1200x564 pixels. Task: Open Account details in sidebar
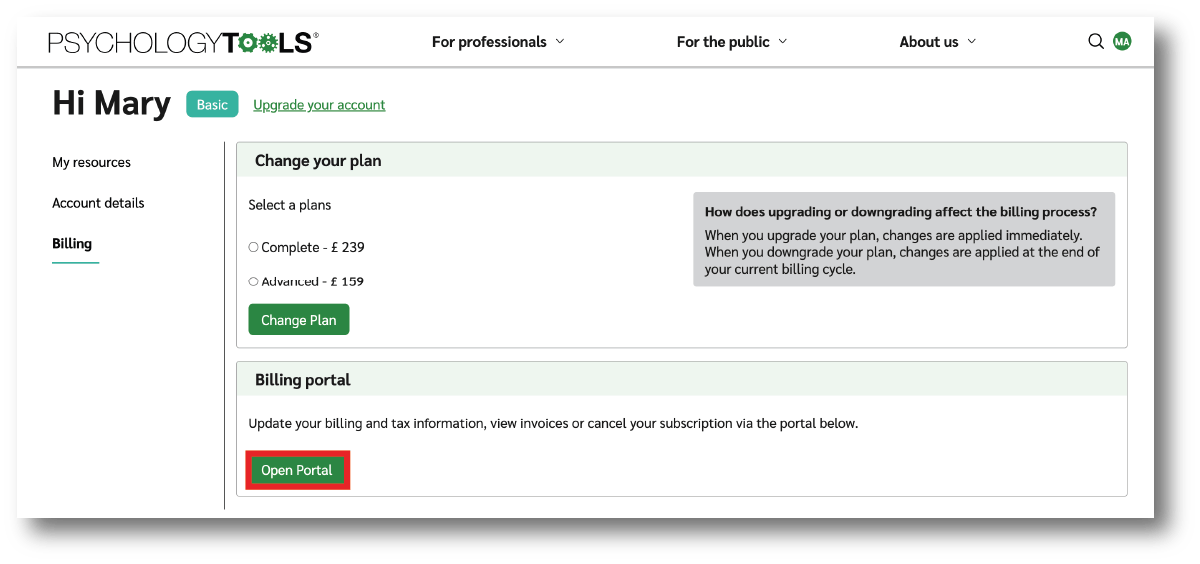[98, 203]
